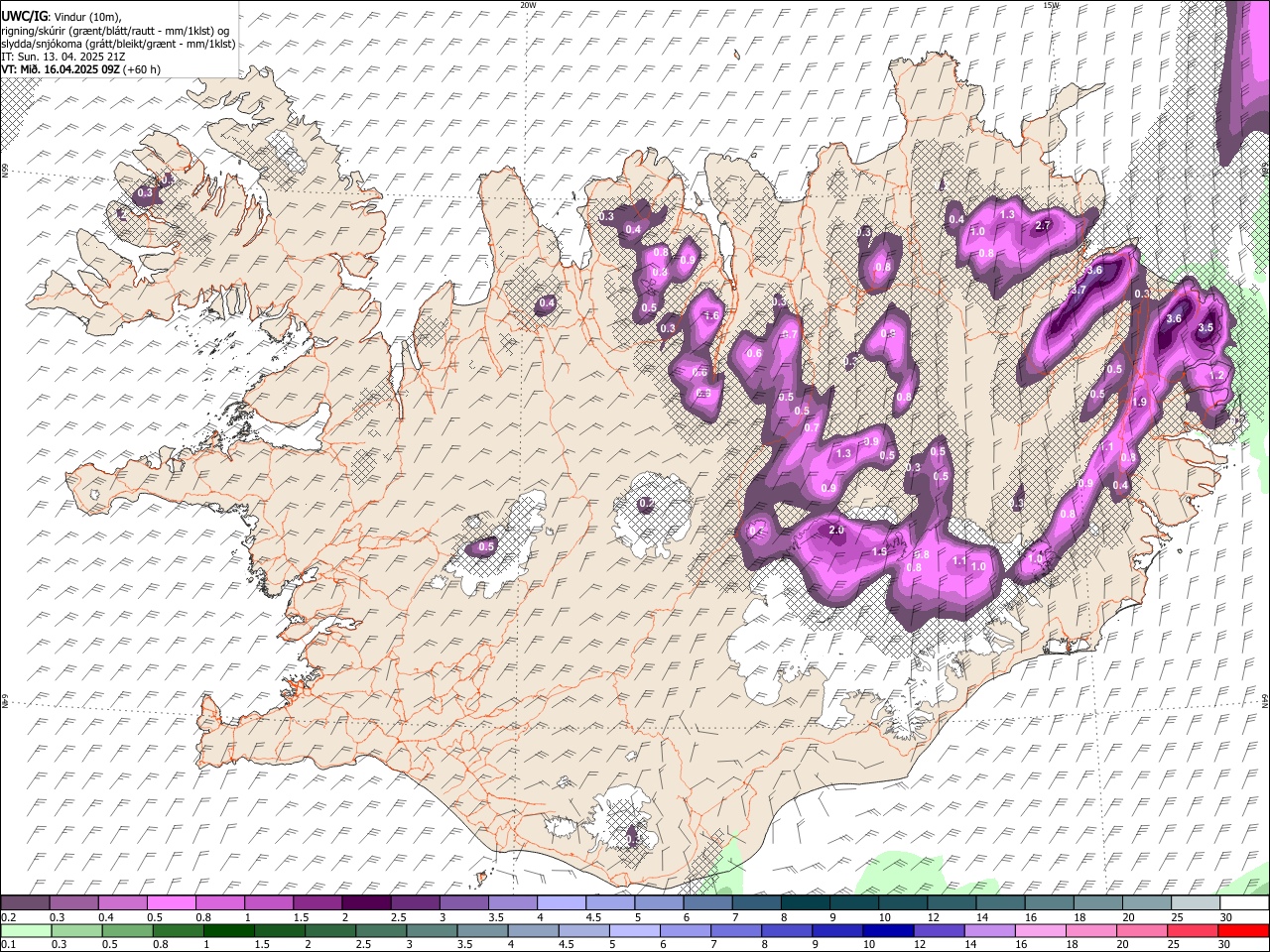Click the valid time 'VT: Mið. 16.04.2025 09Z (+60 h)'
The height and width of the screenshot is (952, 1270).
pos(80,69)
